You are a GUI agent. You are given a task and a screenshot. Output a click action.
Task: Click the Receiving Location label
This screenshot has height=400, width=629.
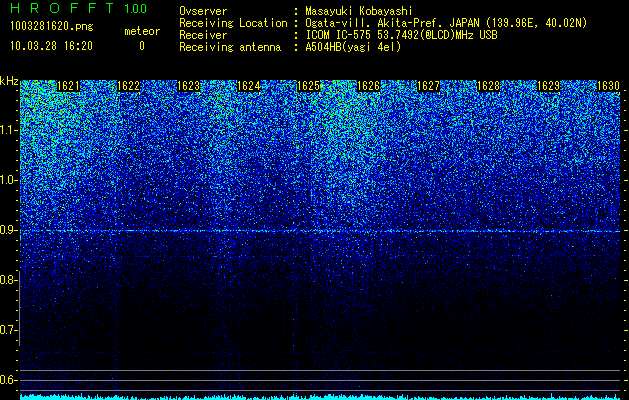tap(233, 23)
